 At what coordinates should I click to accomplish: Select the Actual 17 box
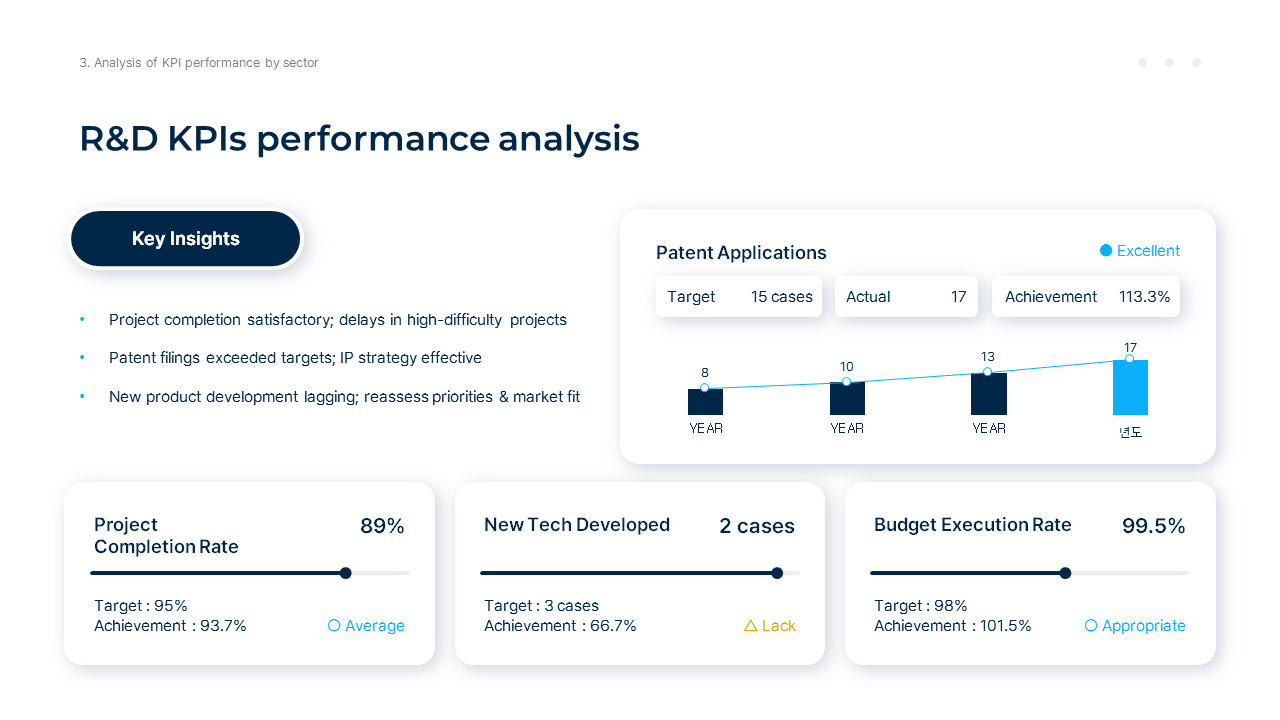tap(906, 297)
